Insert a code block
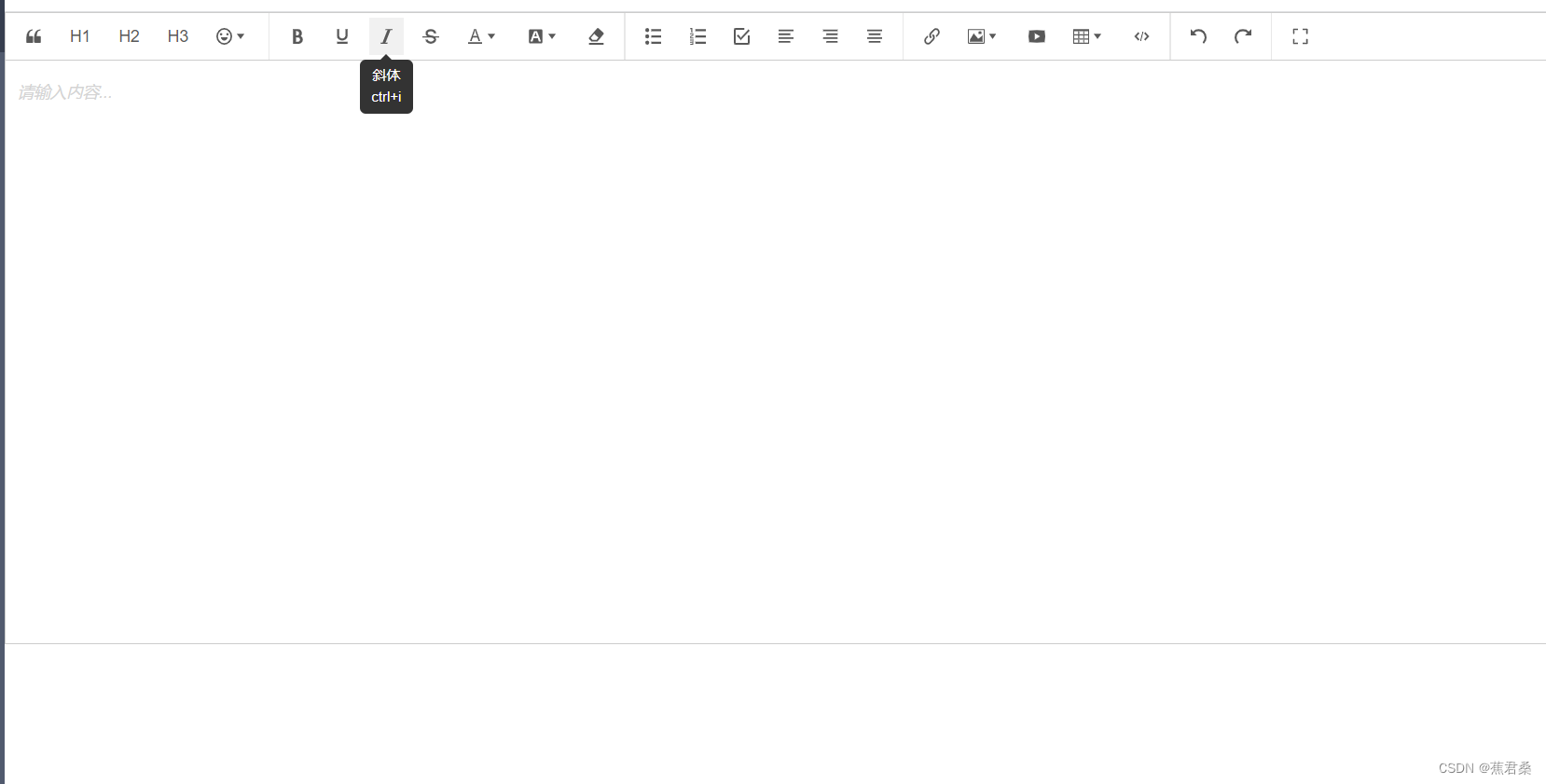The width and height of the screenshot is (1546, 784). [x=1141, y=36]
